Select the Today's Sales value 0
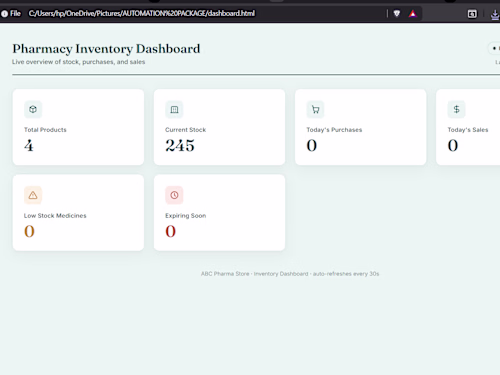This screenshot has height=375, width=500. [x=453, y=146]
